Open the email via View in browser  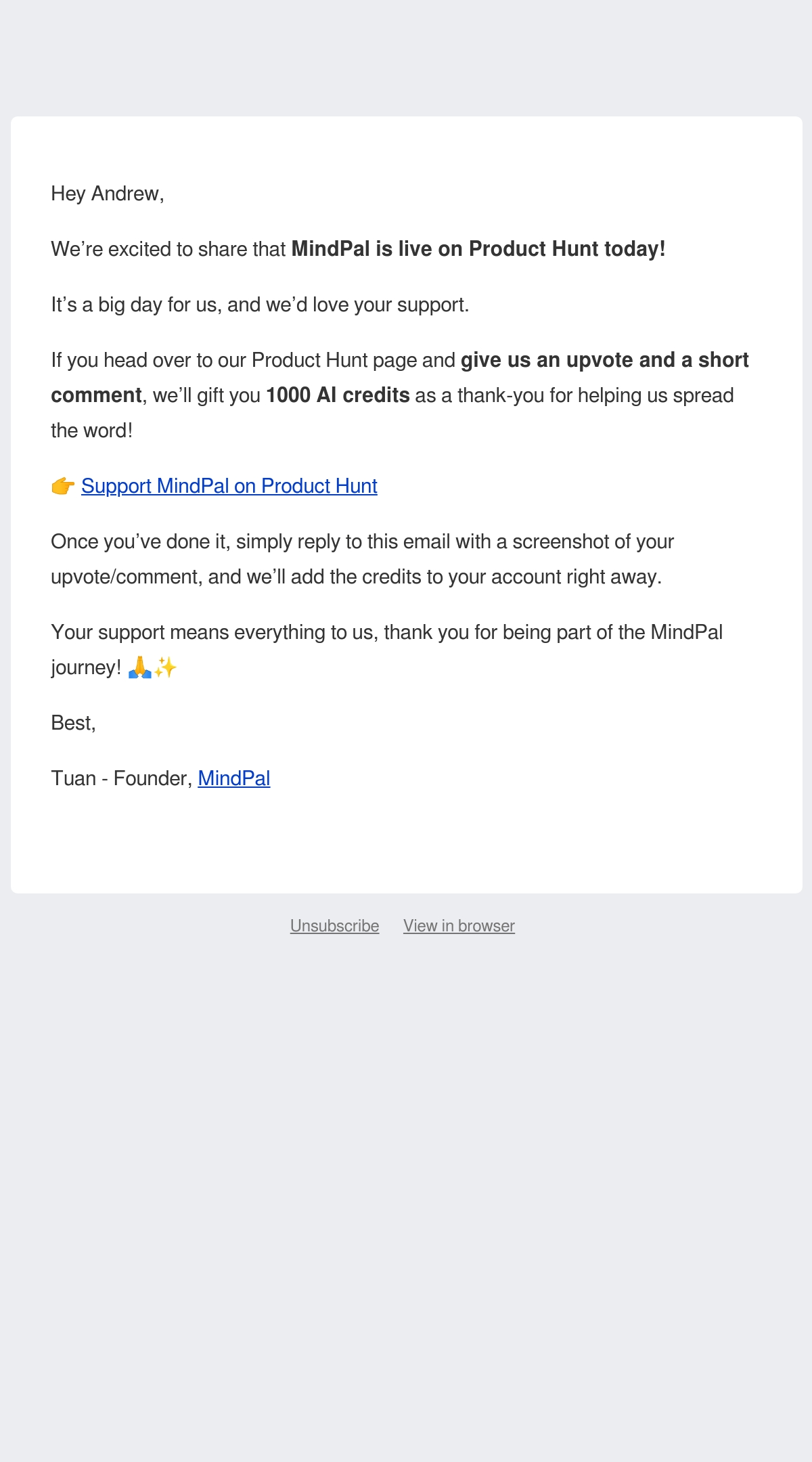[459, 926]
